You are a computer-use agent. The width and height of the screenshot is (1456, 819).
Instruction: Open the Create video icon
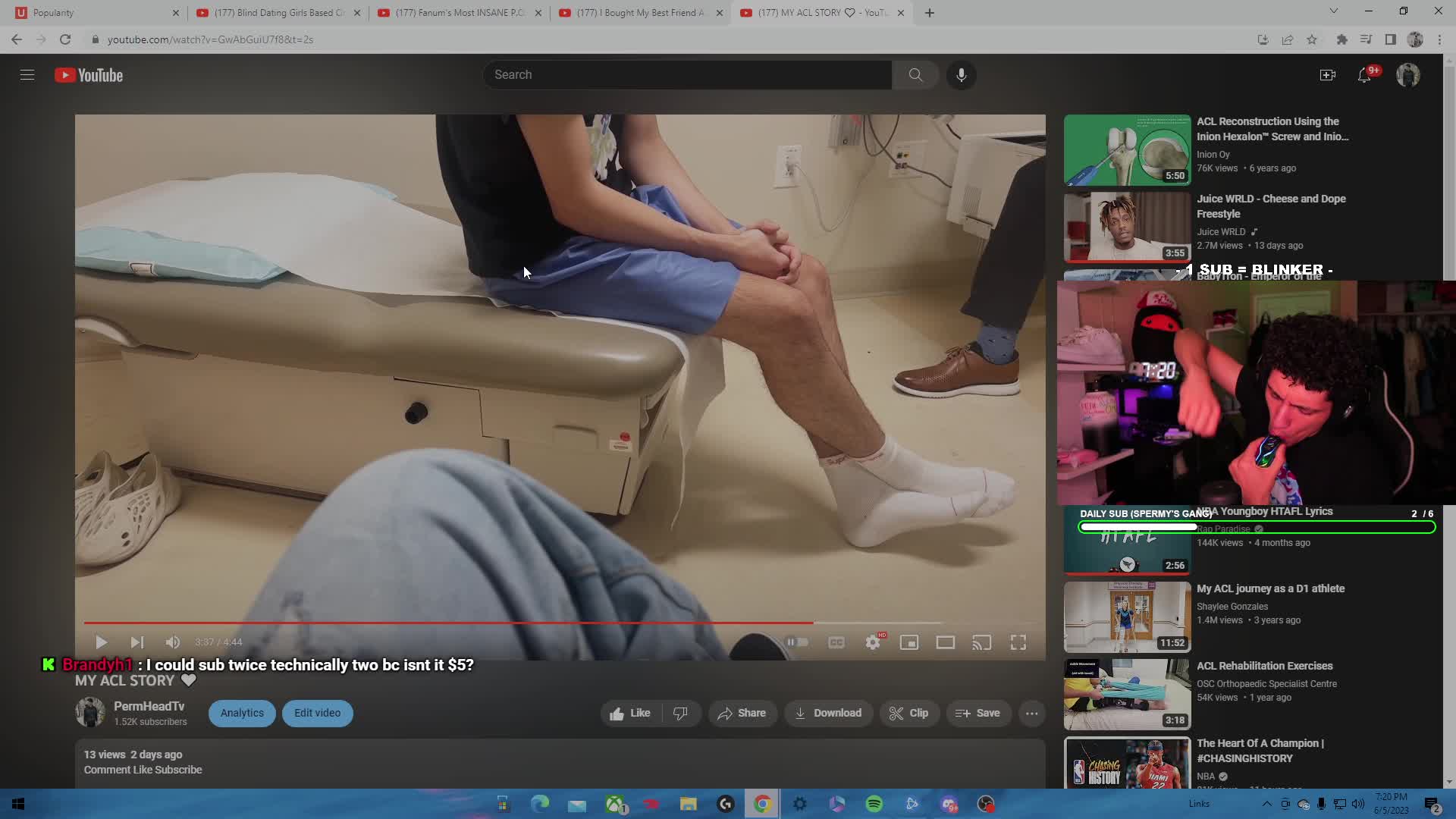[1327, 75]
